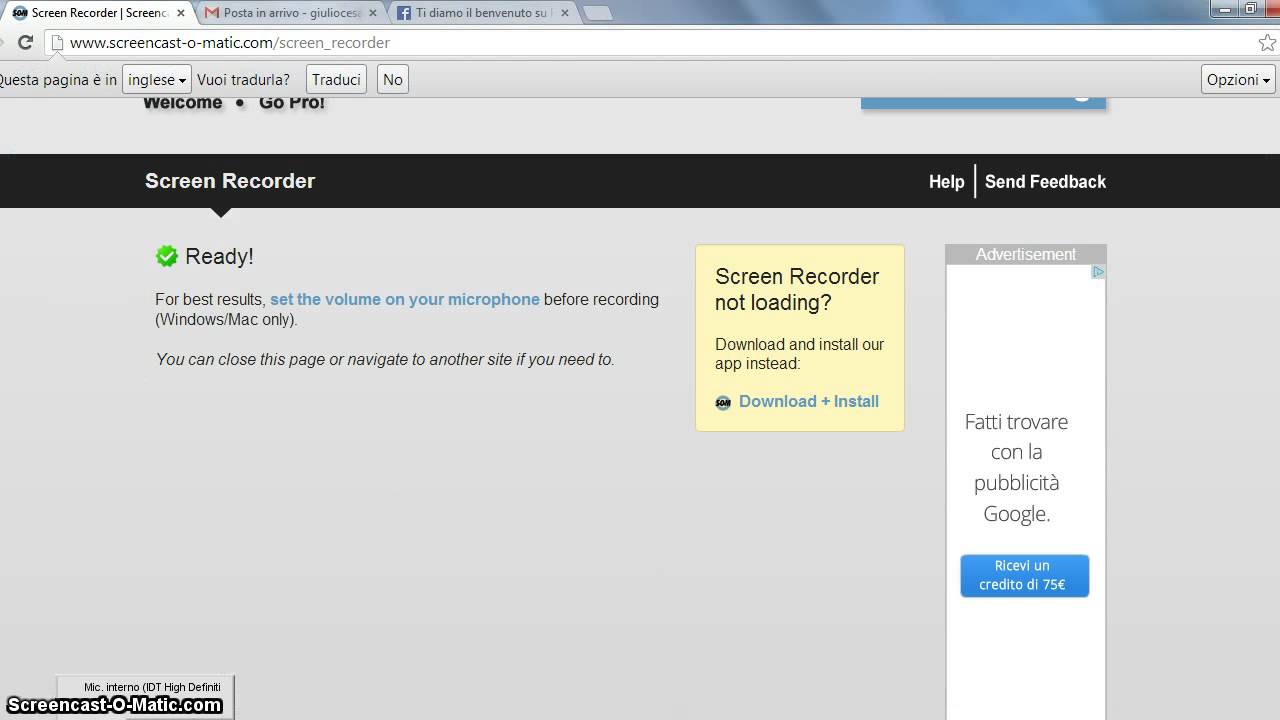Click the Advertisement label
This screenshot has width=1280, height=720.
1026,254
